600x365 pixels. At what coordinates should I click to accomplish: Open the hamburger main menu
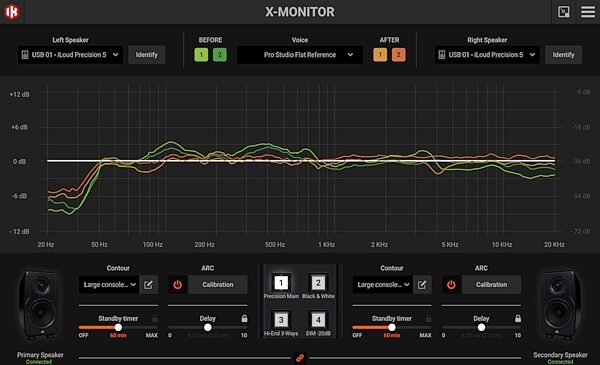coord(588,11)
